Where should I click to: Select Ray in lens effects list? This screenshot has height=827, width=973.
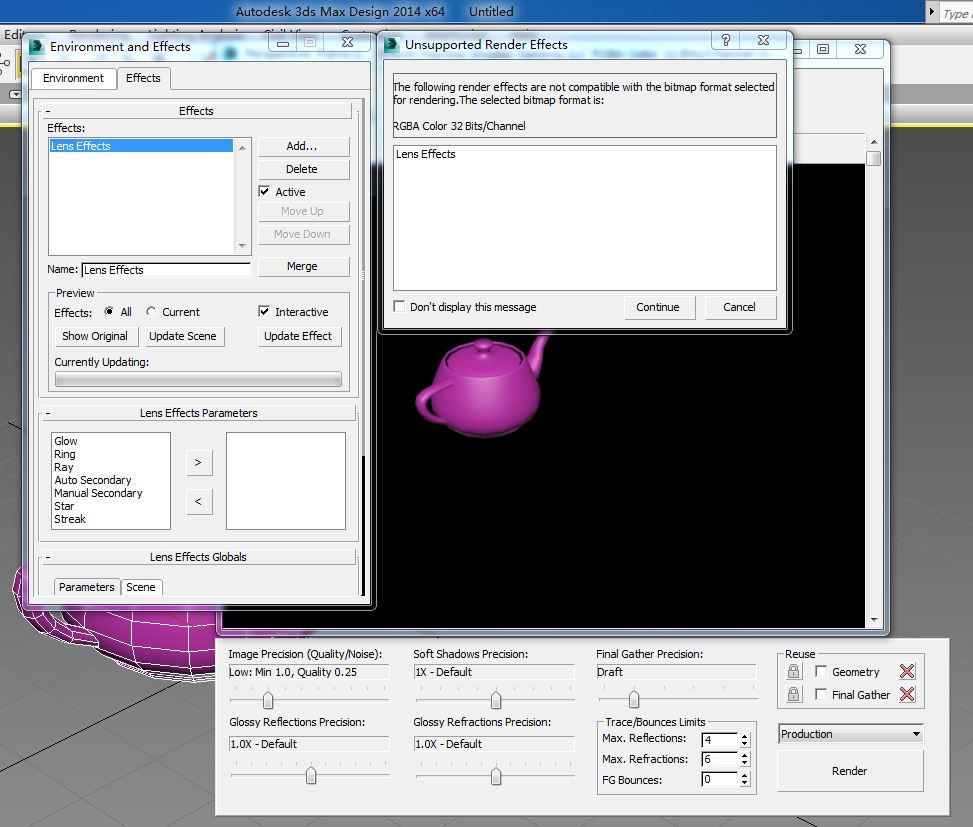point(63,467)
